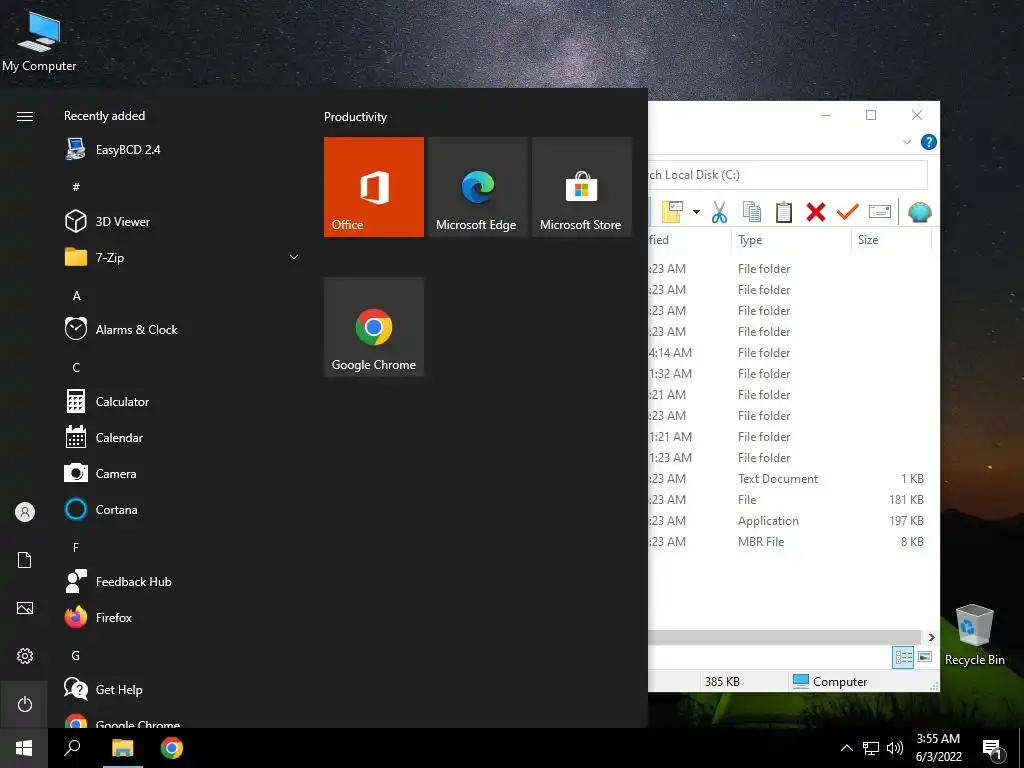Click the letter C section header
Image resolution: width=1024 pixels, height=768 pixels.
[76, 368]
